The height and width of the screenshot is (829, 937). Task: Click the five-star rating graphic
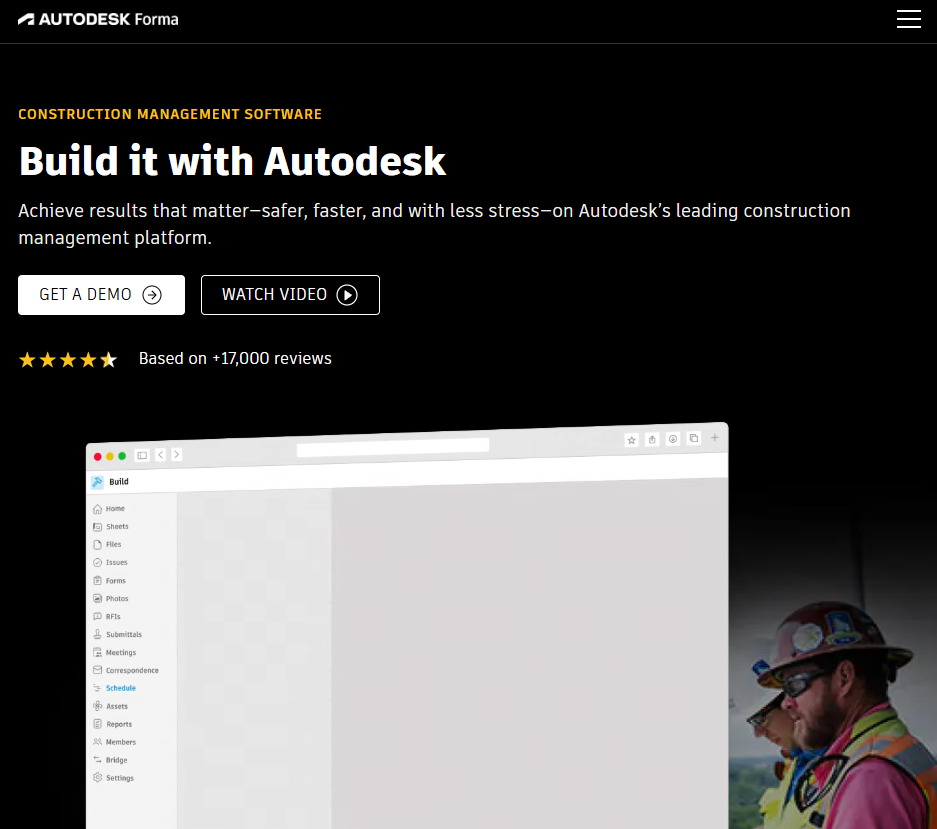pyautogui.click(x=68, y=360)
